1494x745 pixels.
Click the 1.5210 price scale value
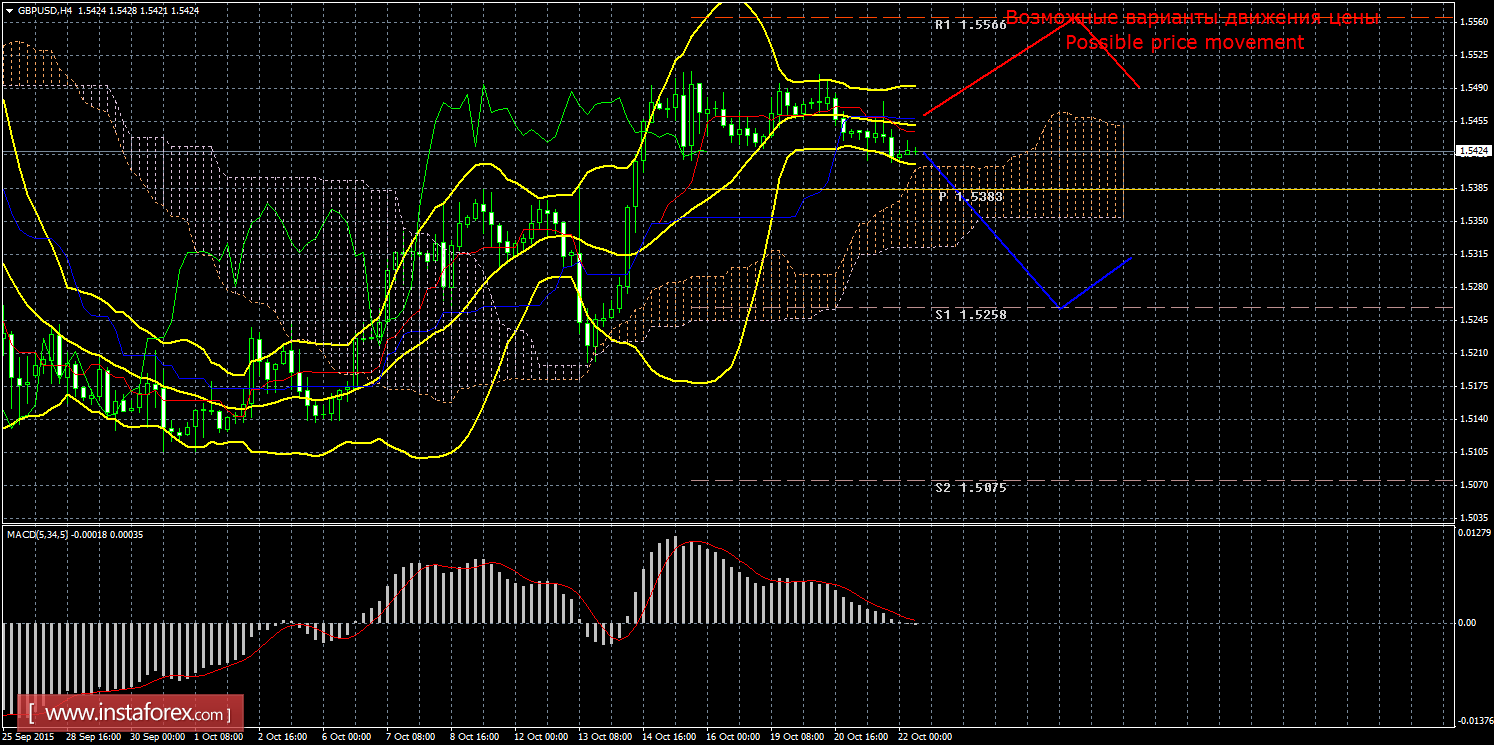[x=1472, y=353]
